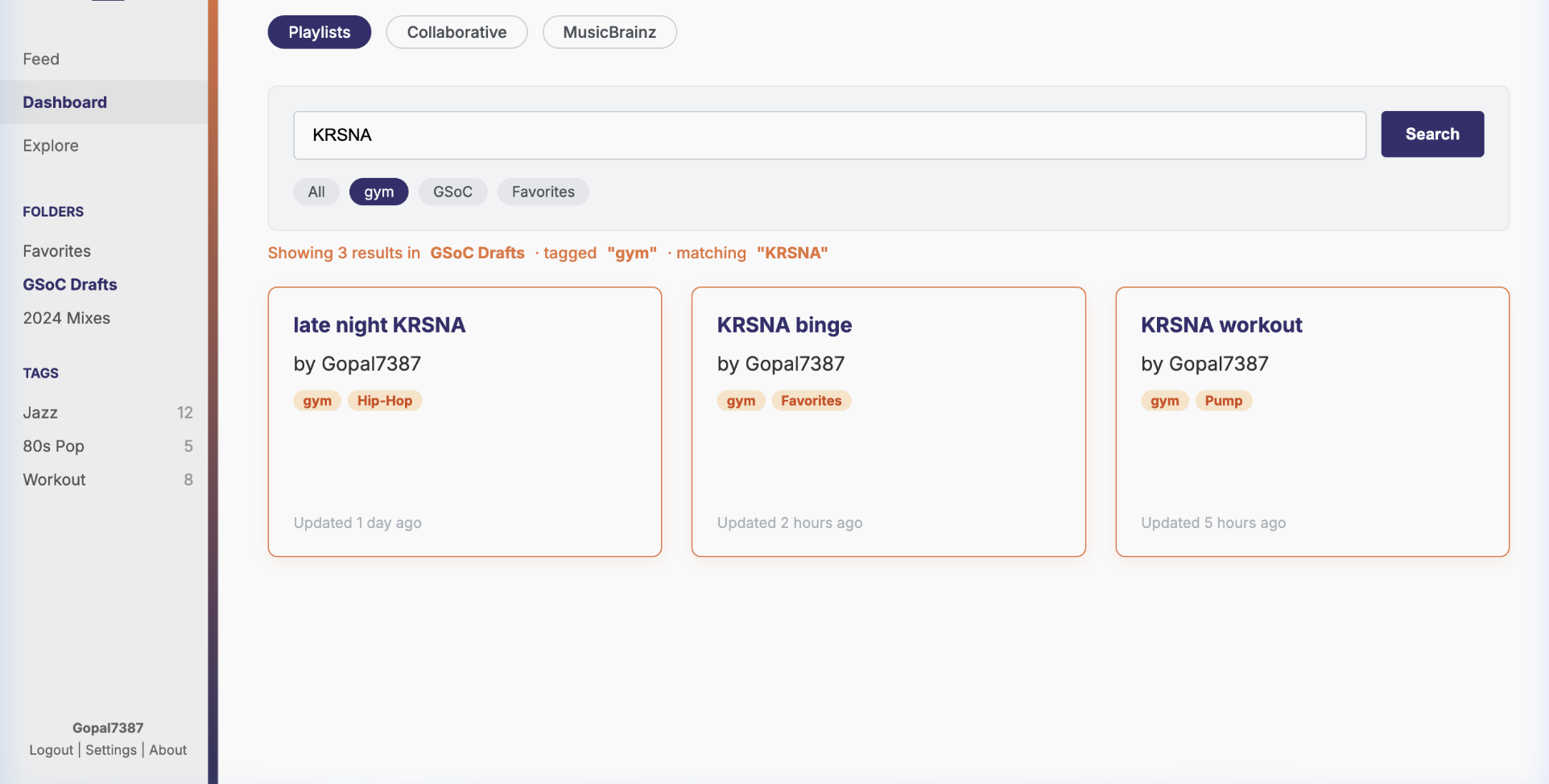Switch to the Collaborative tab
The width and height of the screenshot is (1549, 784).
pyautogui.click(x=456, y=32)
